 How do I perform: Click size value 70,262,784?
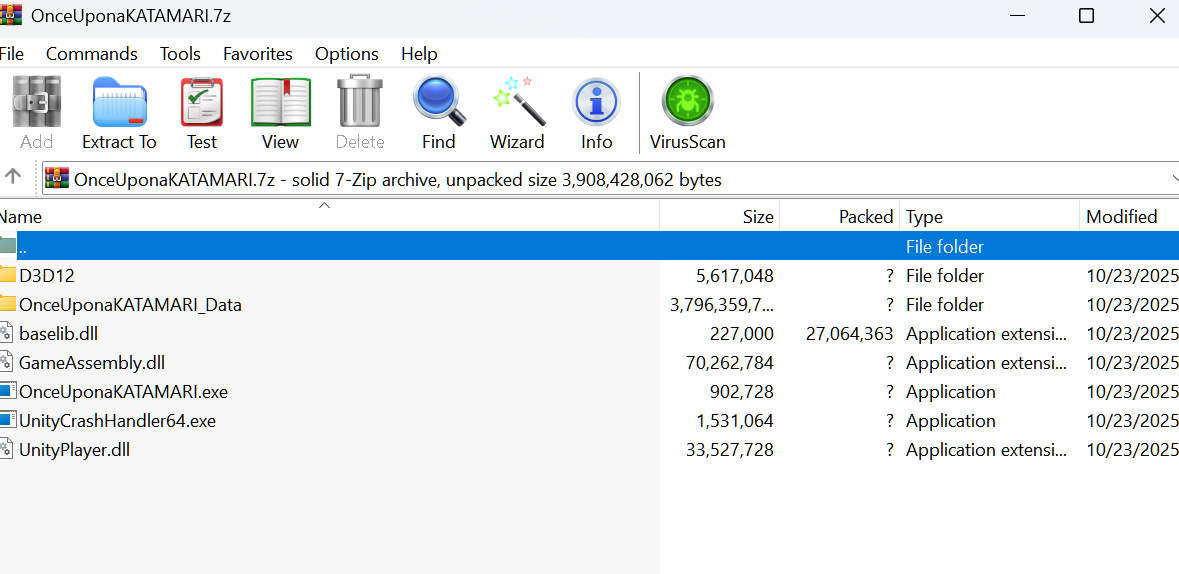point(730,363)
